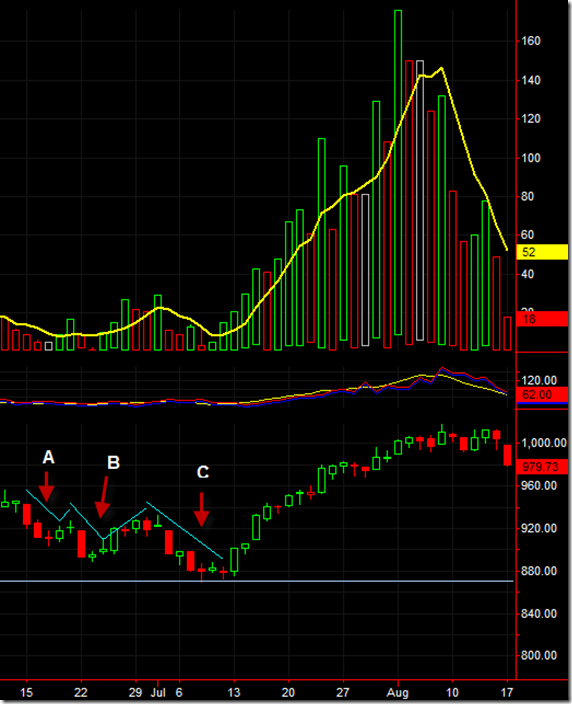Image resolution: width=572 pixels, height=704 pixels.
Task: Click the yellow 52 moving-average value tag
Action: pos(542,252)
